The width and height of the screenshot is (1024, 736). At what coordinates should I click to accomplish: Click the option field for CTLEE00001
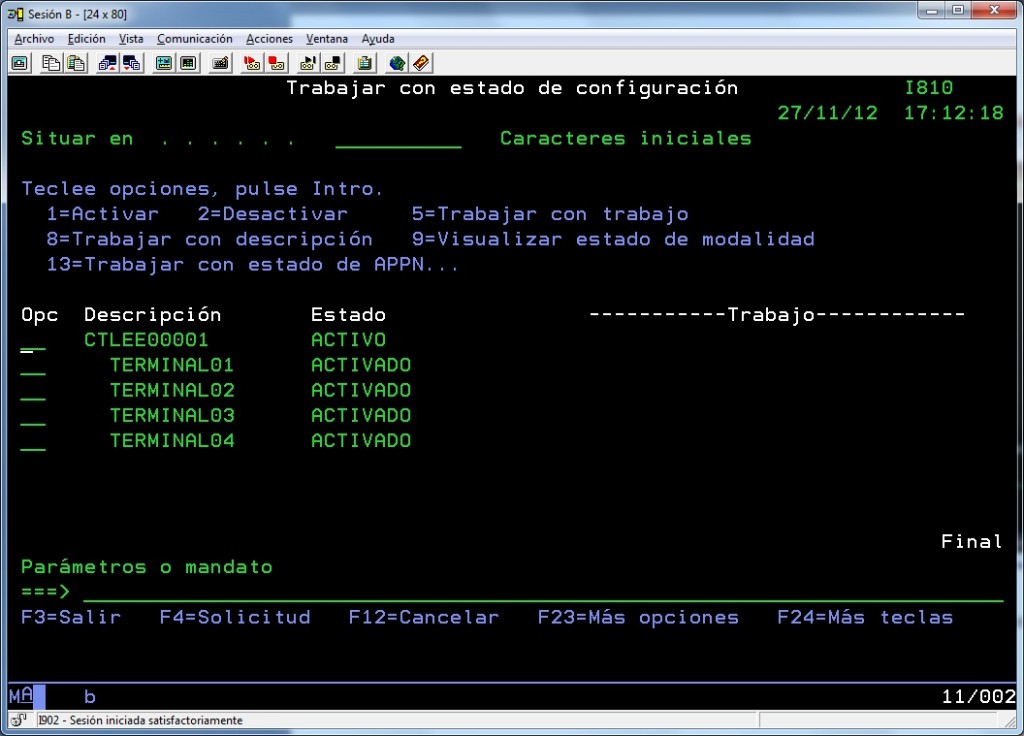[x=33, y=341]
